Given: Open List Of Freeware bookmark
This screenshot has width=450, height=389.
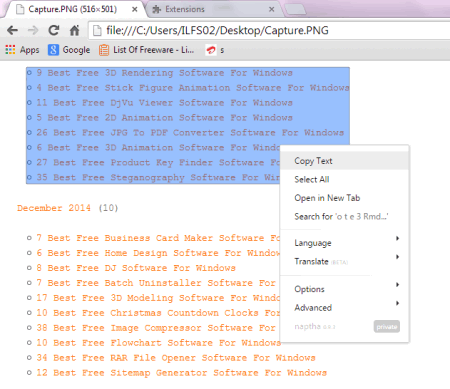Looking at the screenshot, I should coord(146,50).
